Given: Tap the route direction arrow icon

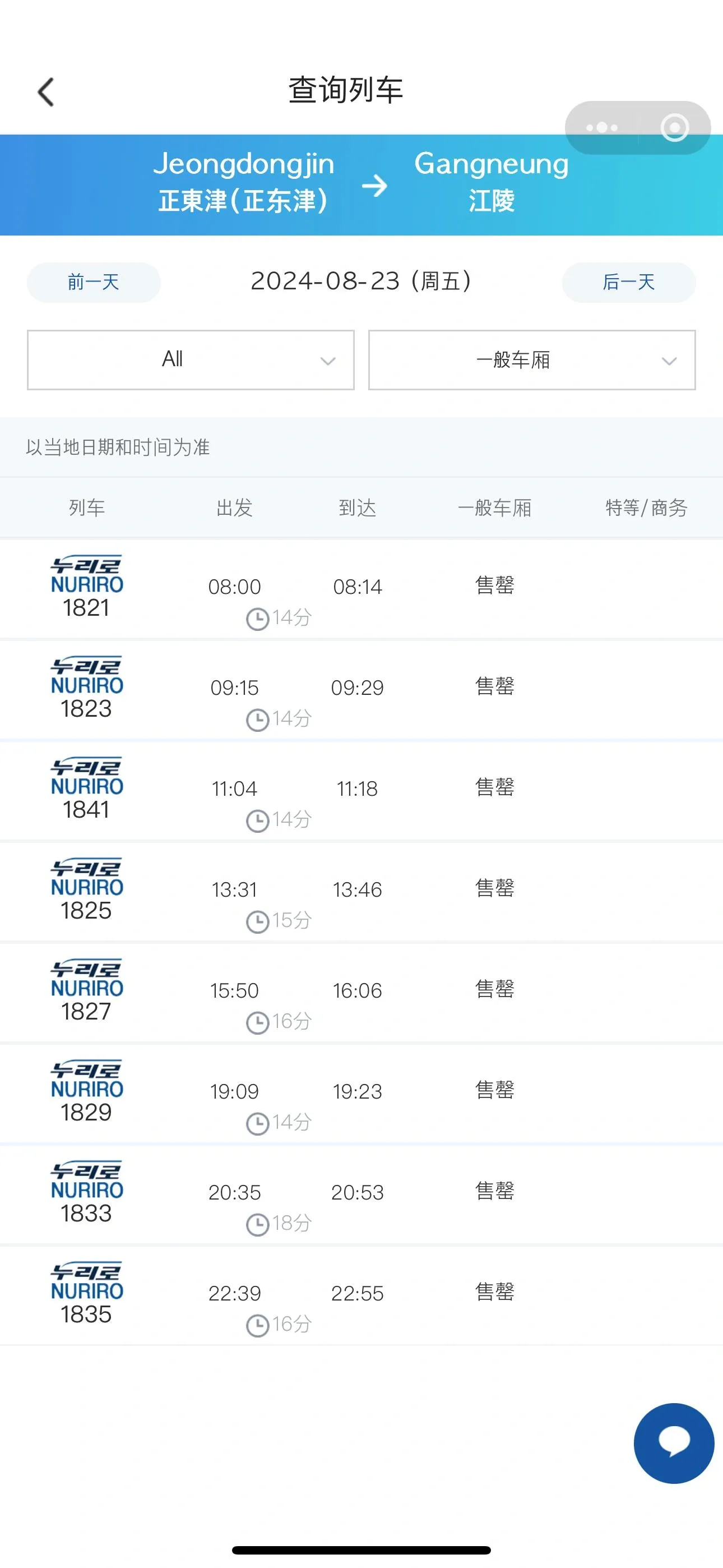Looking at the screenshot, I should (x=374, y=185).
